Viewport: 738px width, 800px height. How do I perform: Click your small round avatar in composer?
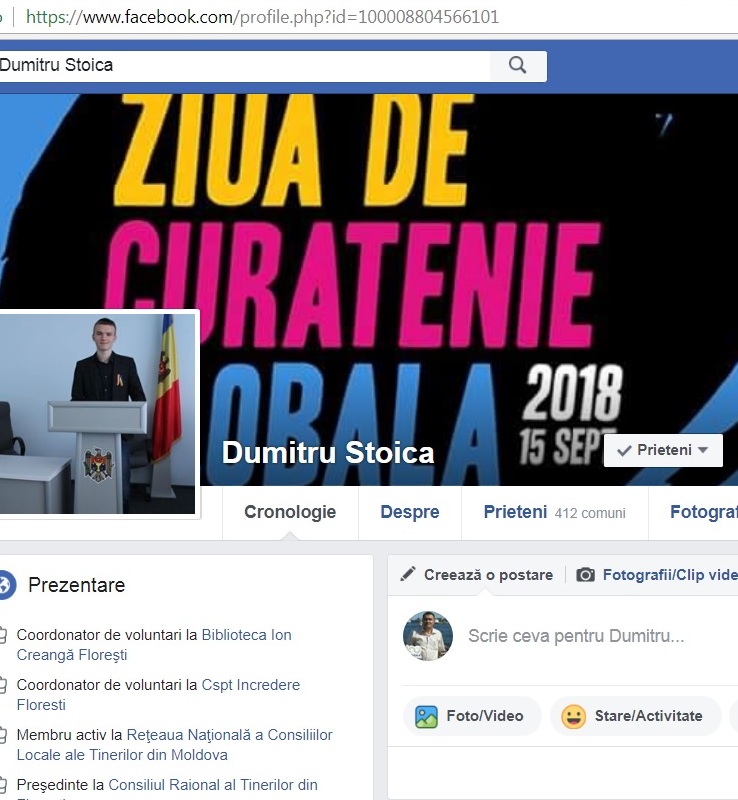coord(428,636)
